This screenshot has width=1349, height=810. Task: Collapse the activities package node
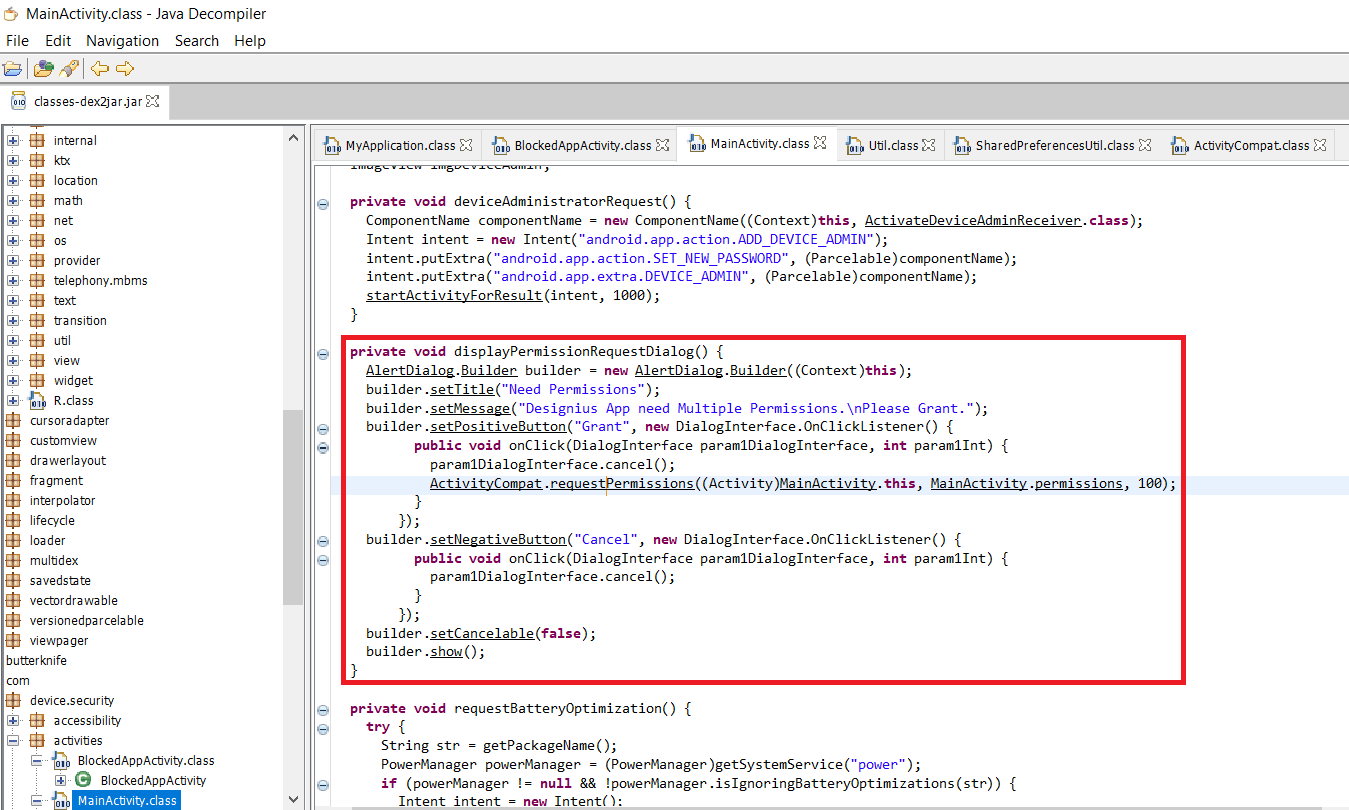(x=14, y=740)
